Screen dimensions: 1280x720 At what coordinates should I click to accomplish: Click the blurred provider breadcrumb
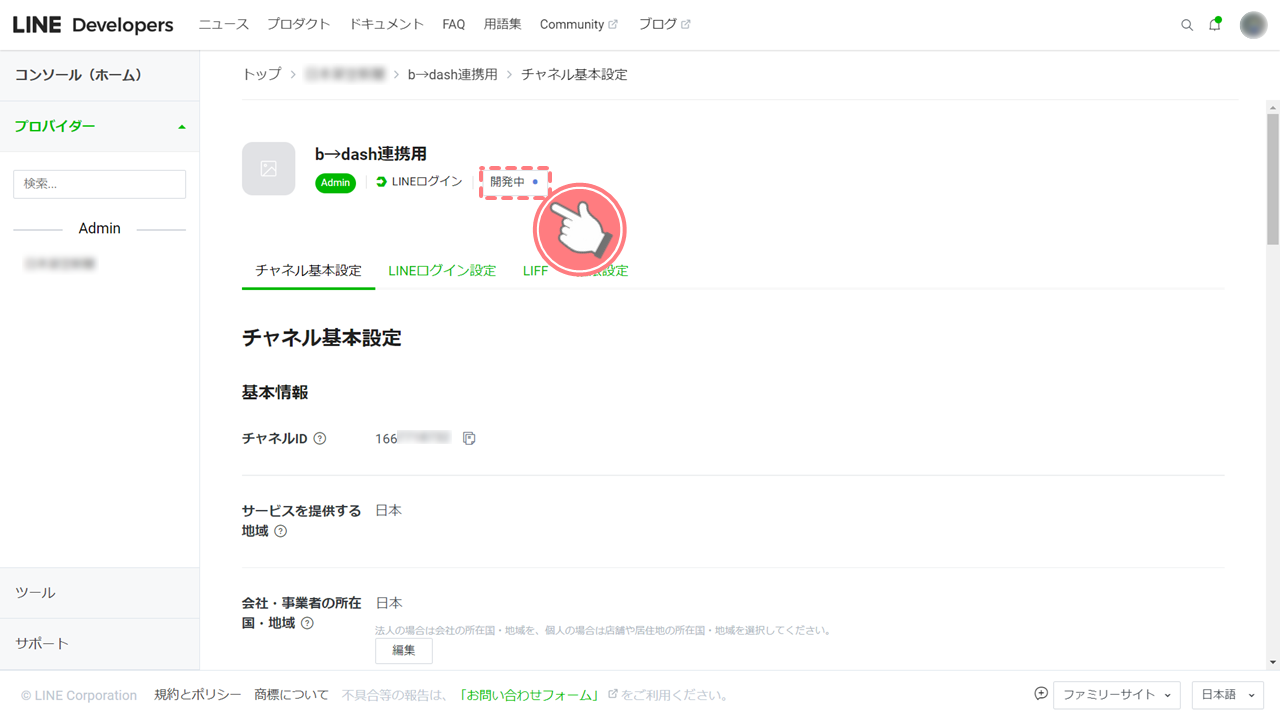click(x=345, y=75)
